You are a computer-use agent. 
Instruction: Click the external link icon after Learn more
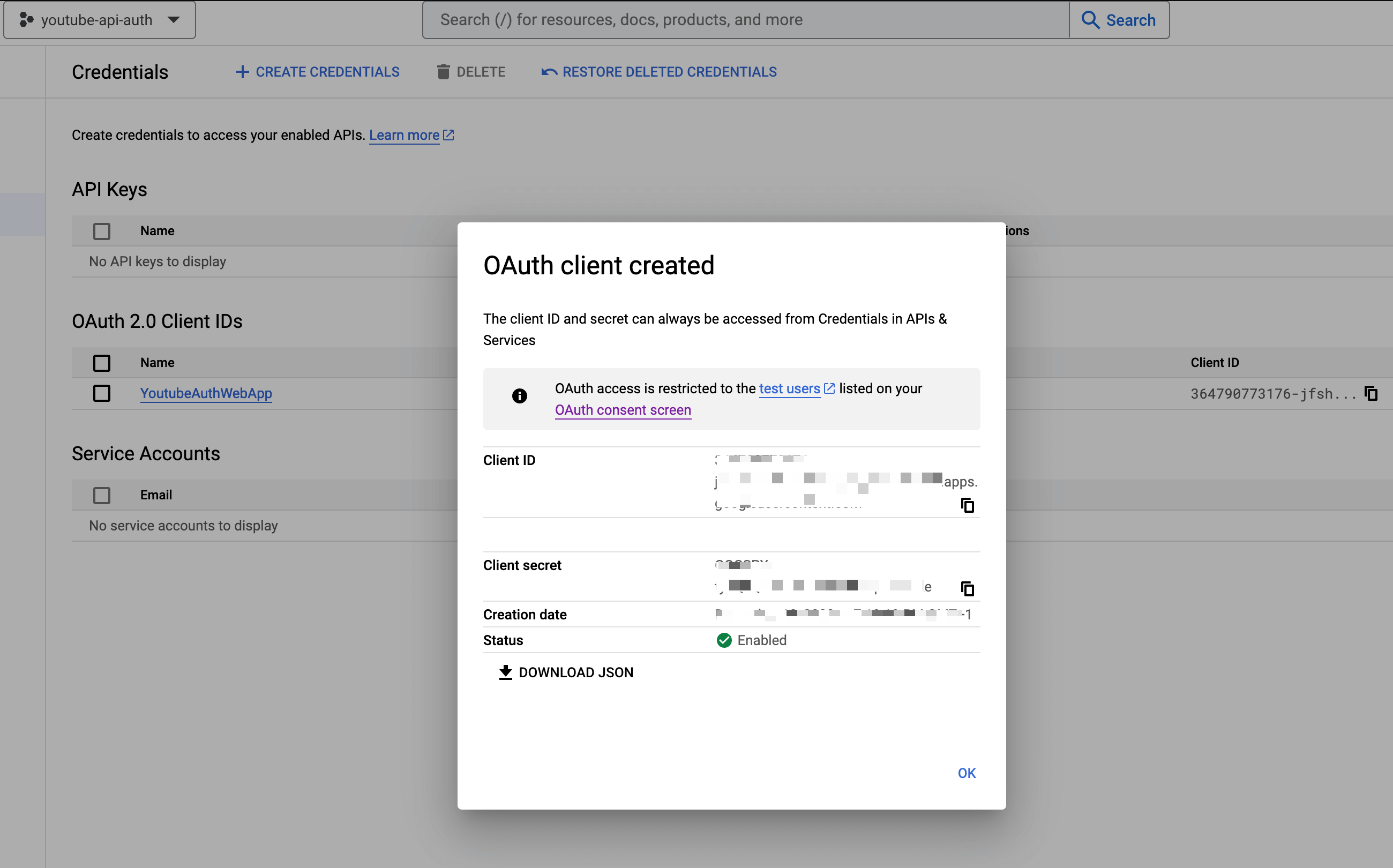pyautogui.click(x=448, y=134)
